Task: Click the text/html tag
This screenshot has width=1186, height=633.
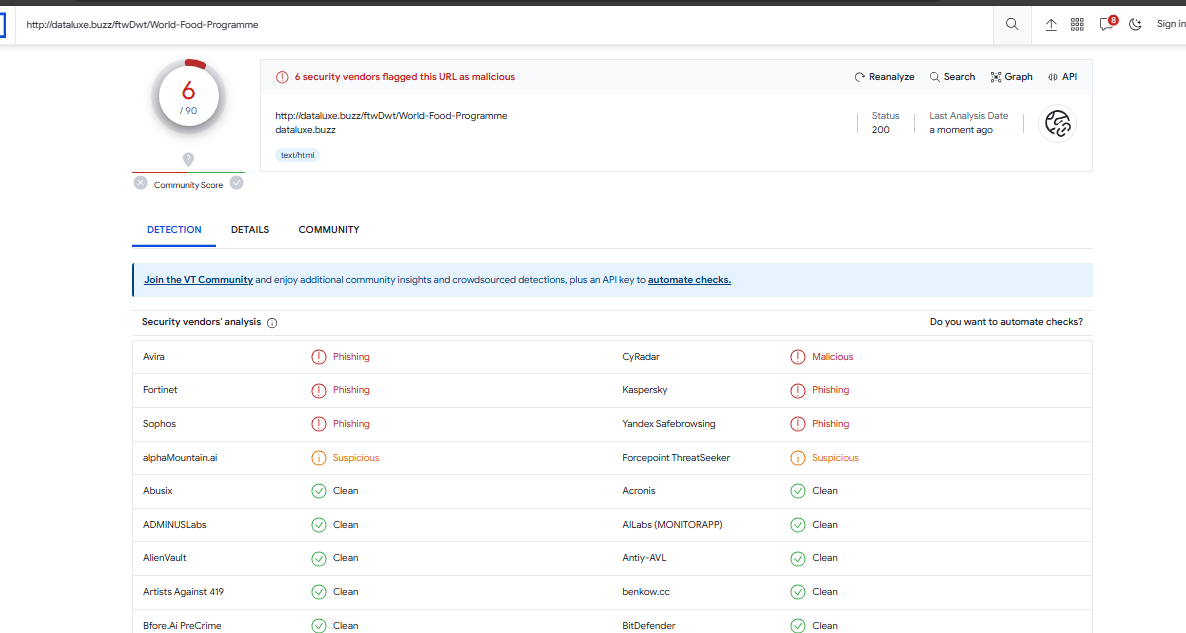Action: tap(297, 155)
